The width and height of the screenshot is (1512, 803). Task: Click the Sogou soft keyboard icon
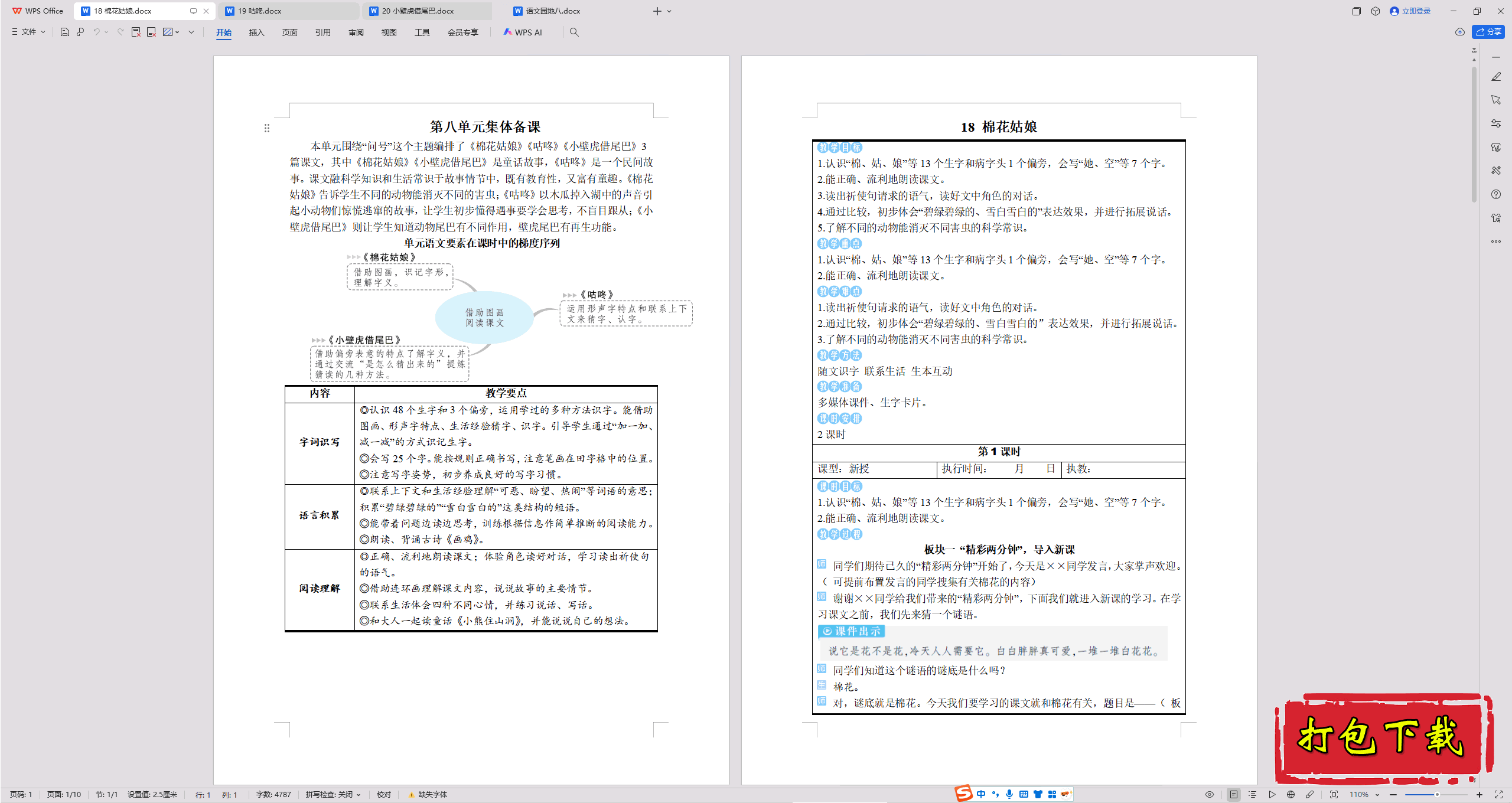(x=1024, y=794)
